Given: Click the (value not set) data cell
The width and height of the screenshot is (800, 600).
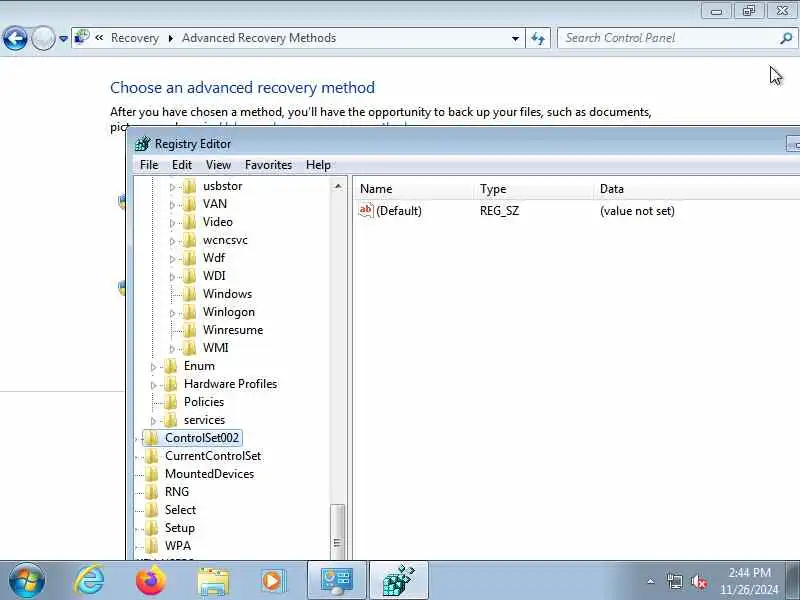Looking at the screenshot, I should pyautogui.click(x=637, y=211).
